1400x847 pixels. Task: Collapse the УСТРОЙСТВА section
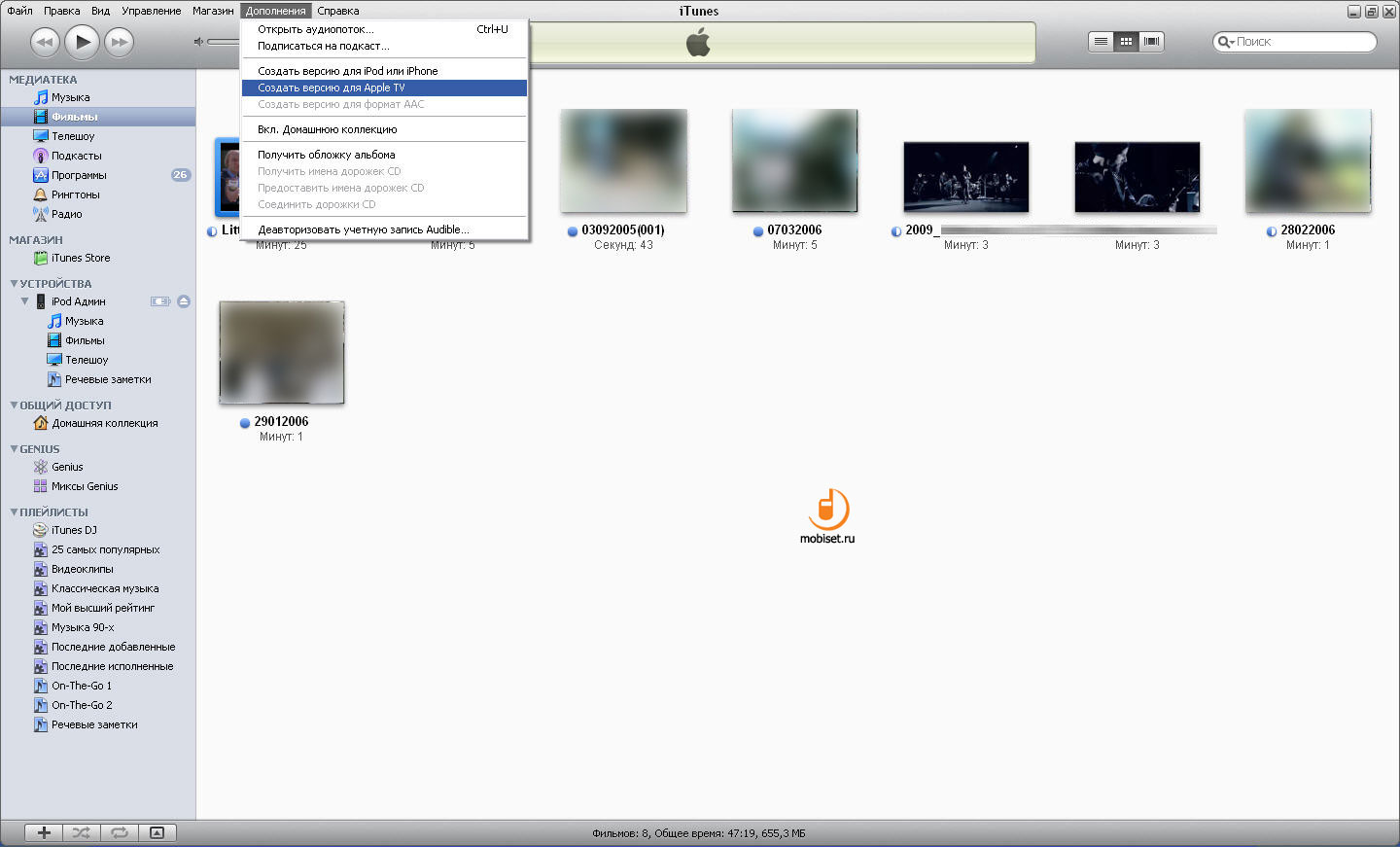pos(14,283)
